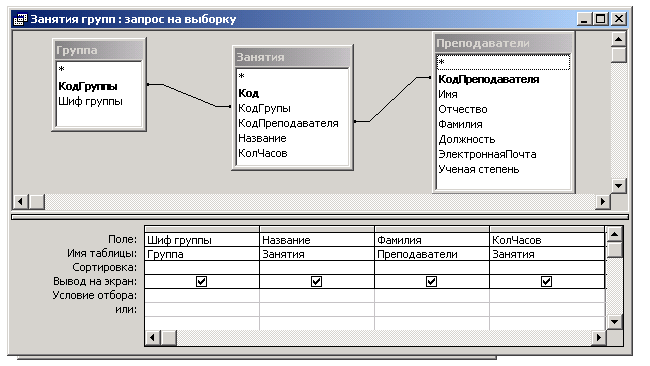650x366 pixels.
Task: Click left arrow of table pane horizontal scrollbar
Action: coord(20,202)
